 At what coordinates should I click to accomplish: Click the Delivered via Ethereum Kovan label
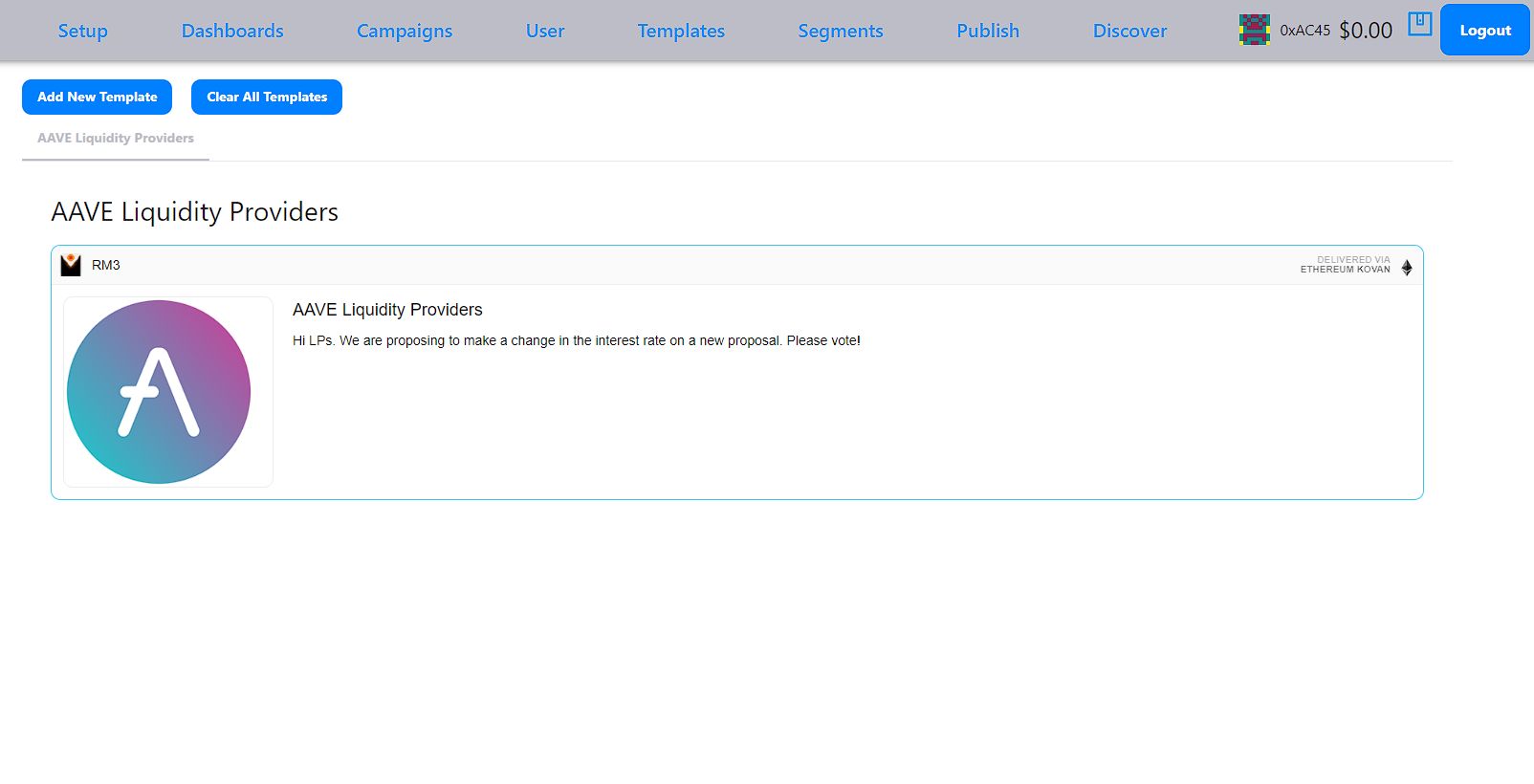tap(1345, 265)
